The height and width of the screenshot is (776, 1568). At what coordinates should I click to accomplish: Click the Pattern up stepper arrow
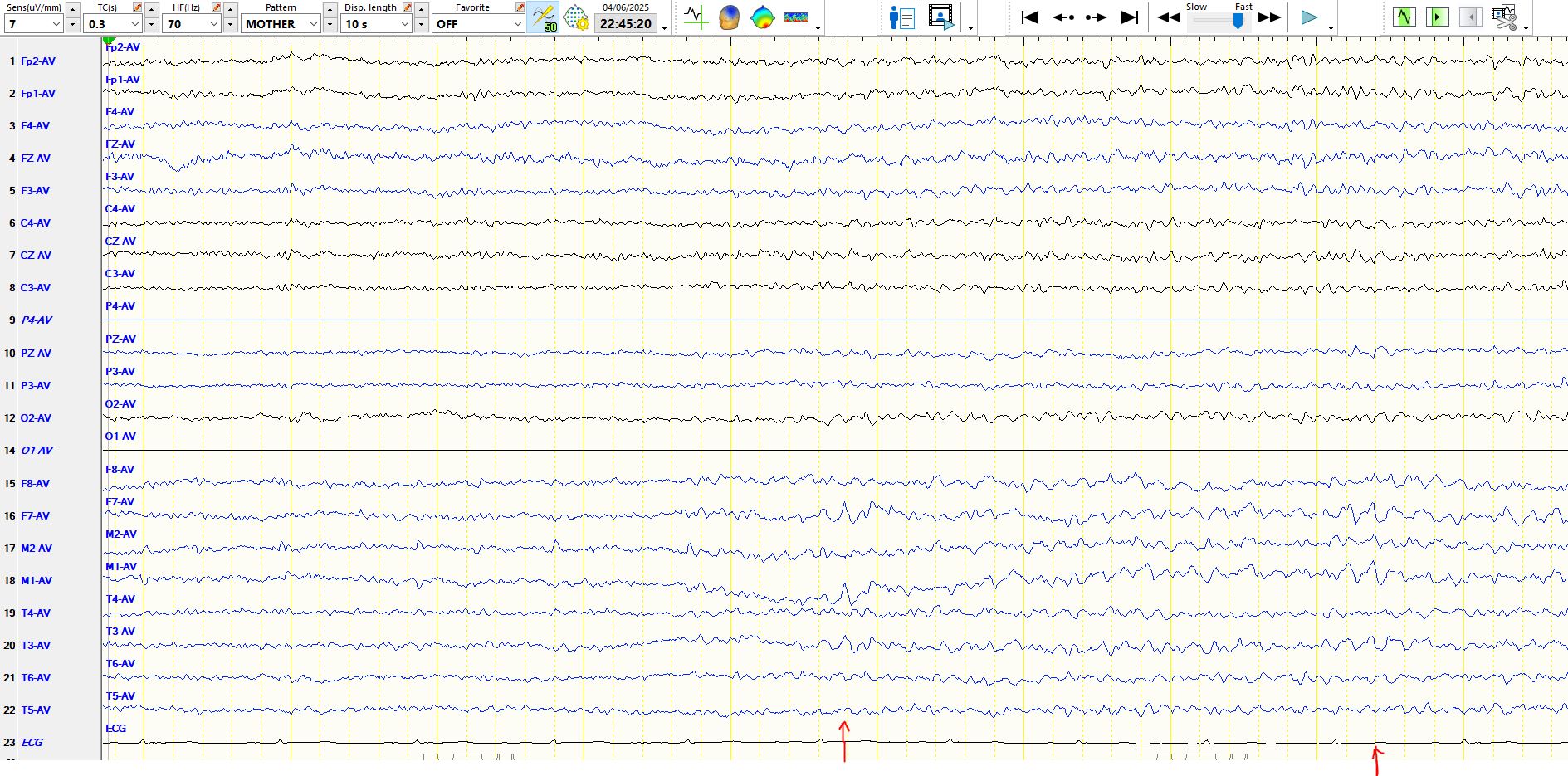(330, 8)
